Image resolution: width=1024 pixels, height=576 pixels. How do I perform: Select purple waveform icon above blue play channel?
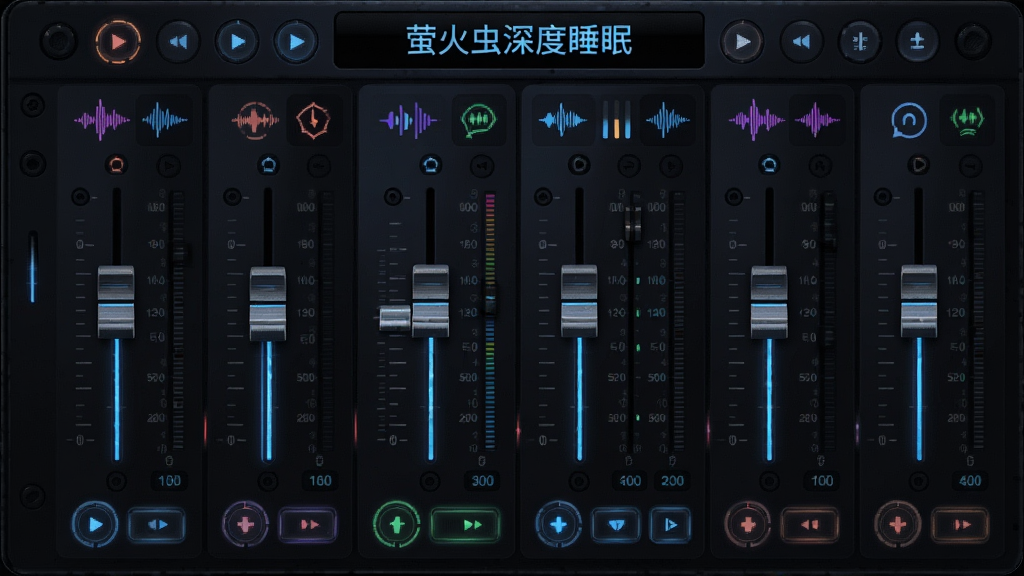click(102, 120)
